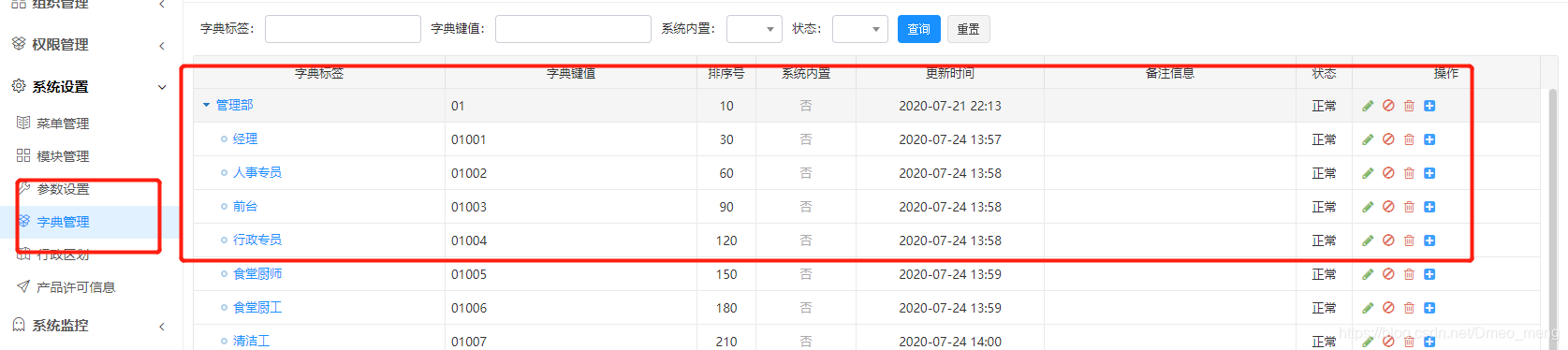Screen dimensions: 1568x350
Task: Disable the 经理 dictionary entry
Action: pos(1388,139)
